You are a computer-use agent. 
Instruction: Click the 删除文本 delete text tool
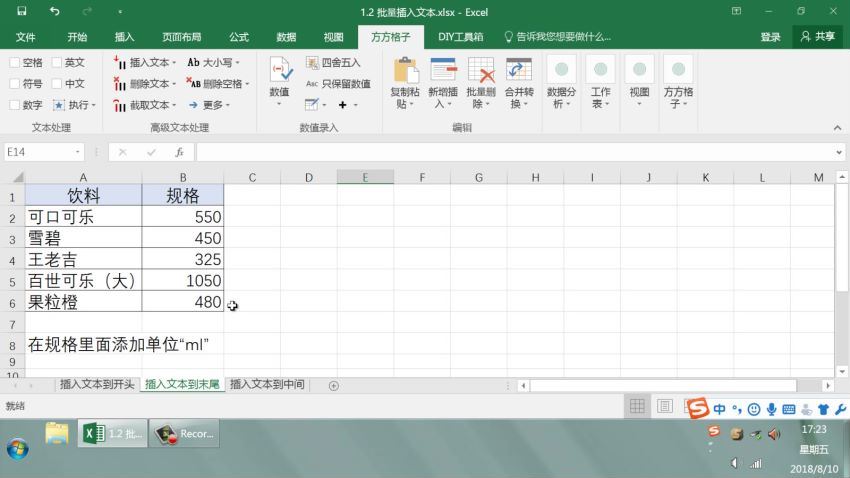click(145, 84)
